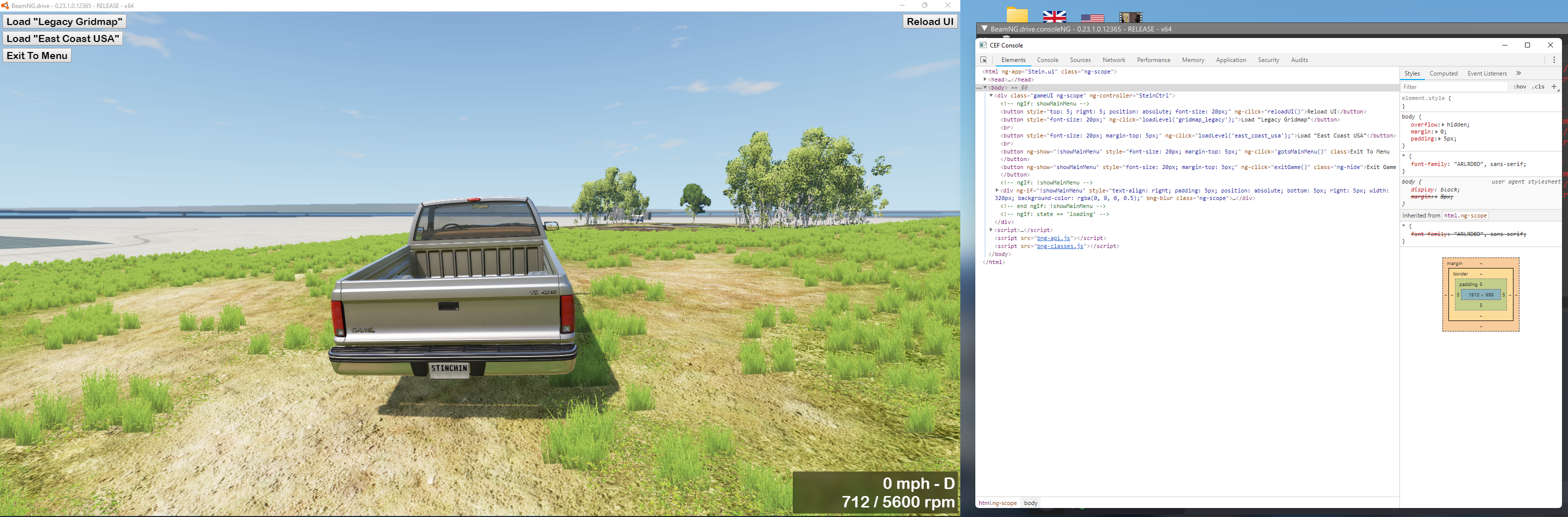This screenshot has height=517, width=1568.
Task: Click the 'block' display value
Action: [1449, 190]
